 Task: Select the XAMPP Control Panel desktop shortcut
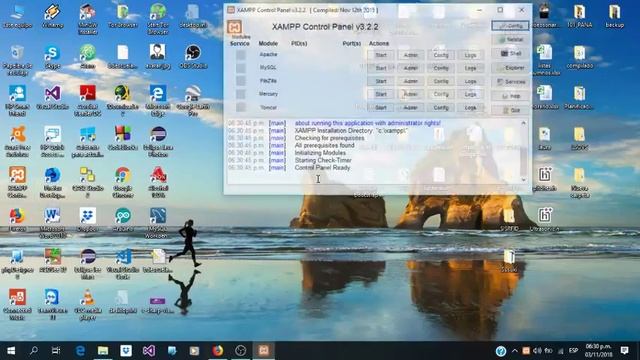coord(18,182)
